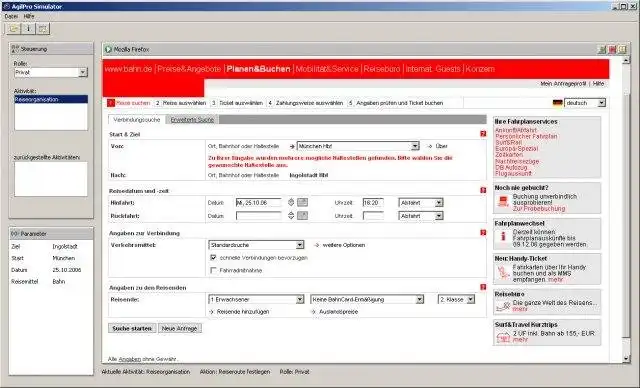
Task: Open Mein Anfrageprofil link
Action: point(563,83)
